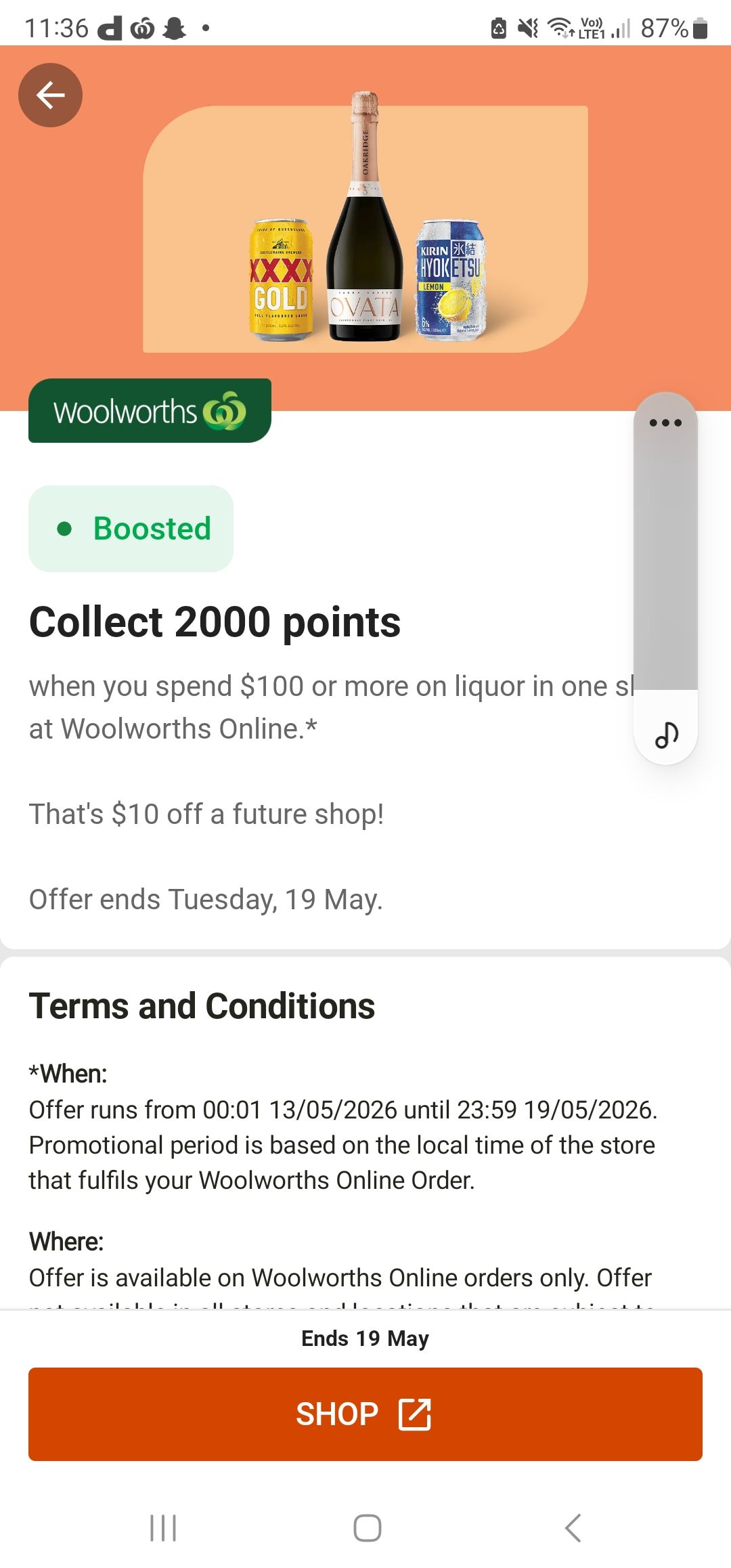Tap the Terms and Conditions heading
The image size is (731, 1568).
[x=202, y=1005]
